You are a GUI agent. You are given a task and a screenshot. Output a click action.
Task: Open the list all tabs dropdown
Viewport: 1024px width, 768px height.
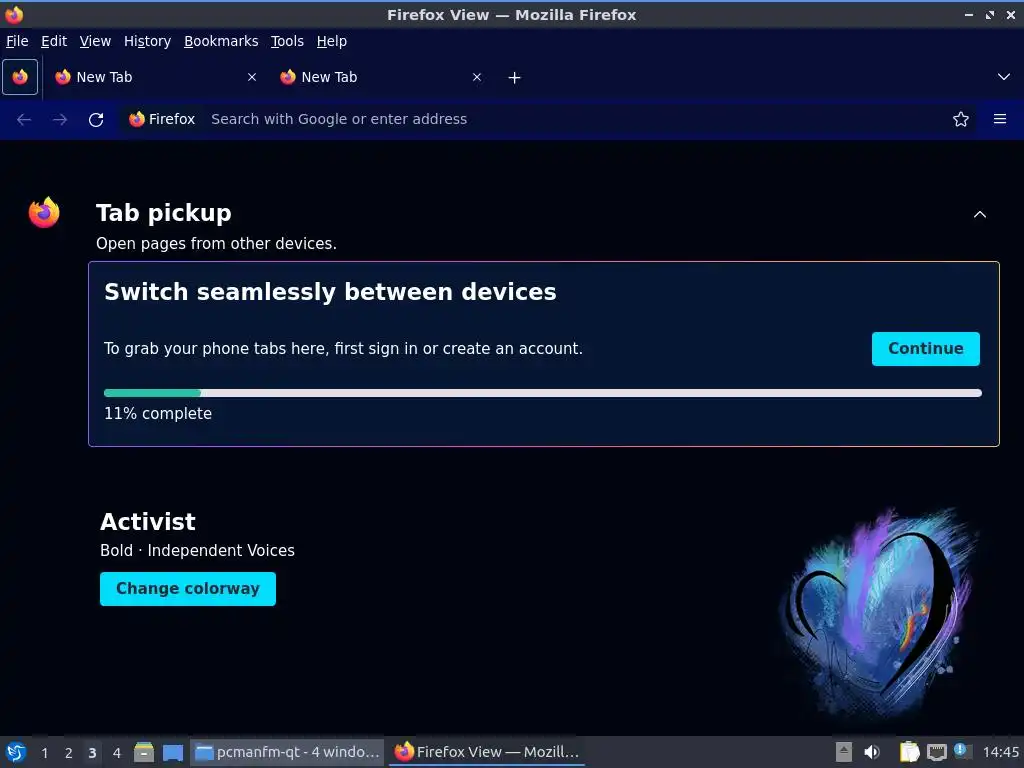coord(1004,77)
